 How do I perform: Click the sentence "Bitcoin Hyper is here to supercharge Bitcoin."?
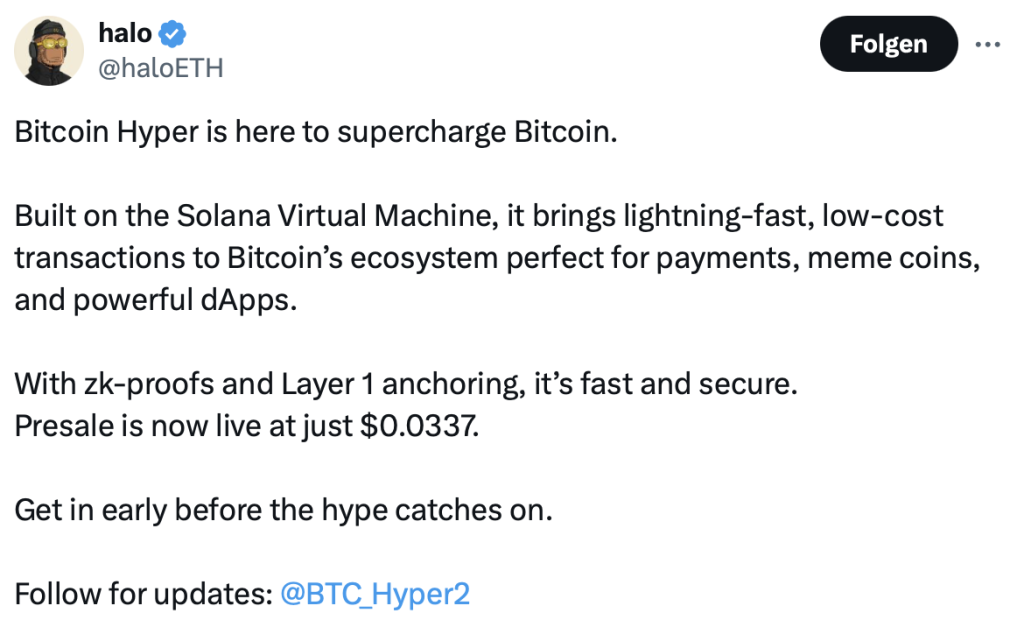pyautogui.click(x=316, y=133)
